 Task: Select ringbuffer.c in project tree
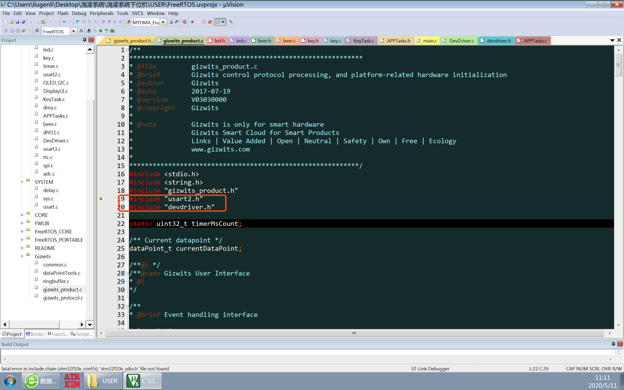(x=56, y=281)
